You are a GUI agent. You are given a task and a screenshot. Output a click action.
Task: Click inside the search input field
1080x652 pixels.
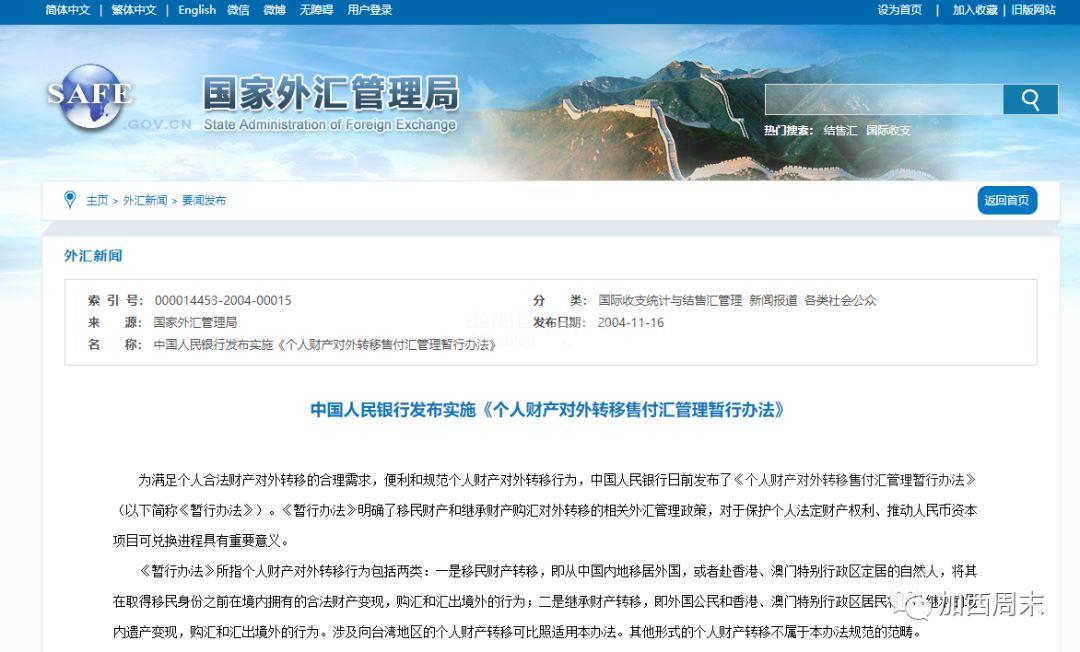pyautogui.click(x=884, y=100)
